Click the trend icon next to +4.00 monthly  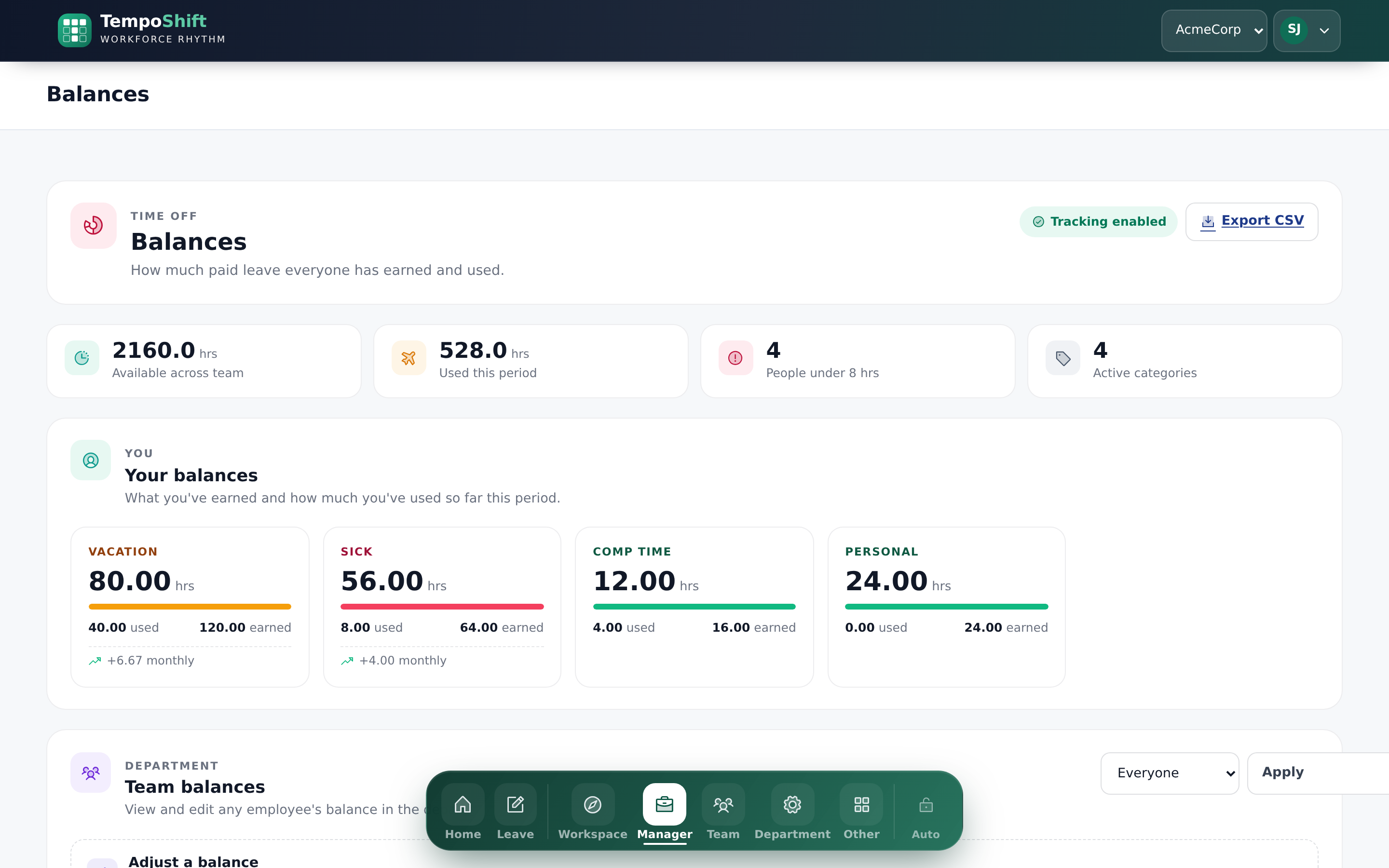(347, 661)
